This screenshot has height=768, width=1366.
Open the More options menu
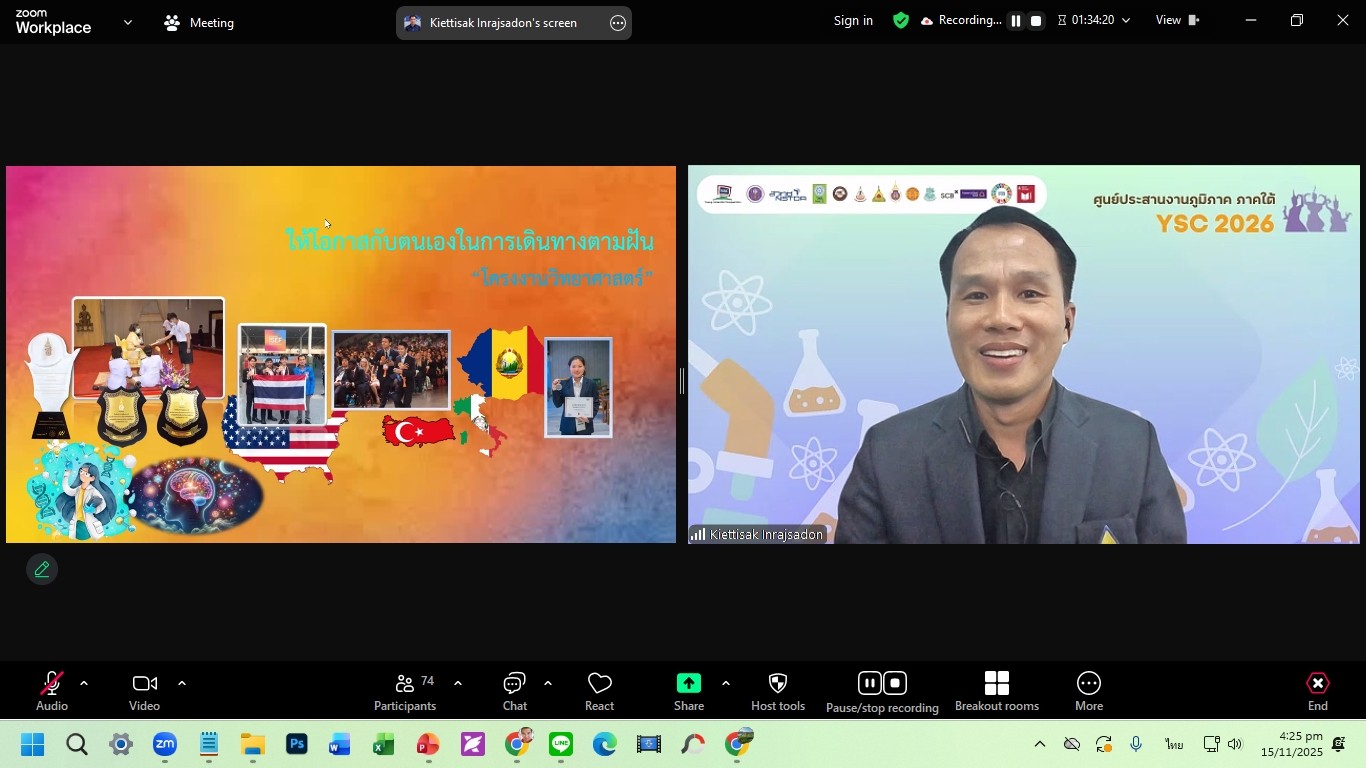pos(1088,691)
